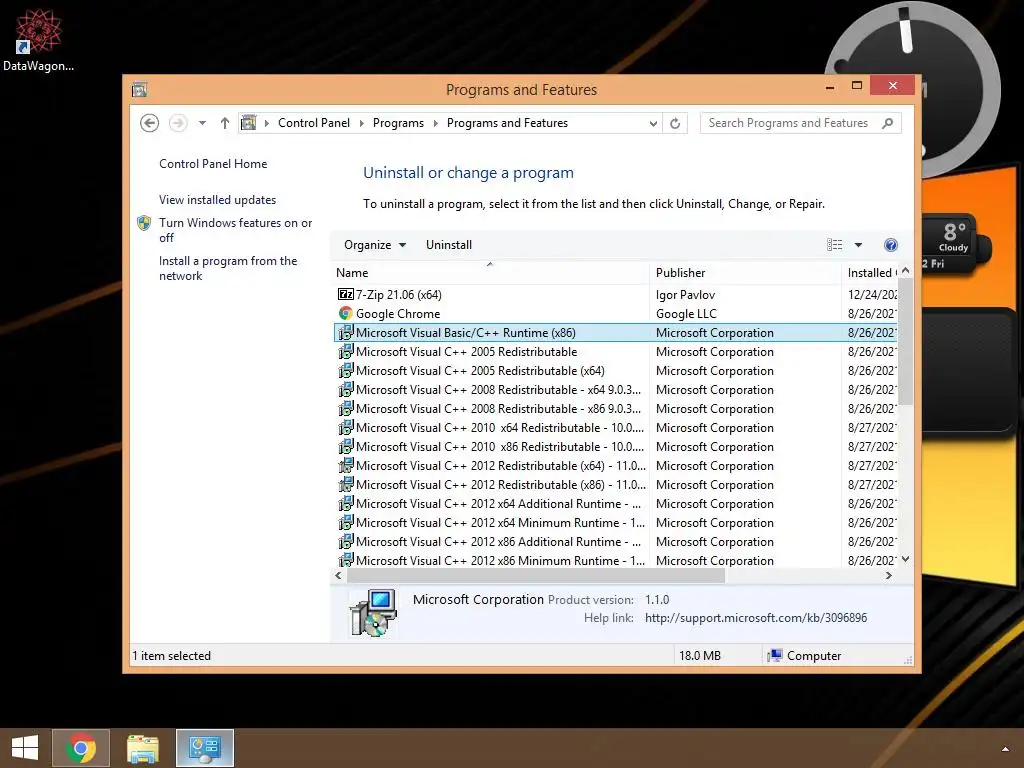Viewport: 1024px width, 768px height.
Task: Click the Google Chrome list icon
Action: click(345, 313)
